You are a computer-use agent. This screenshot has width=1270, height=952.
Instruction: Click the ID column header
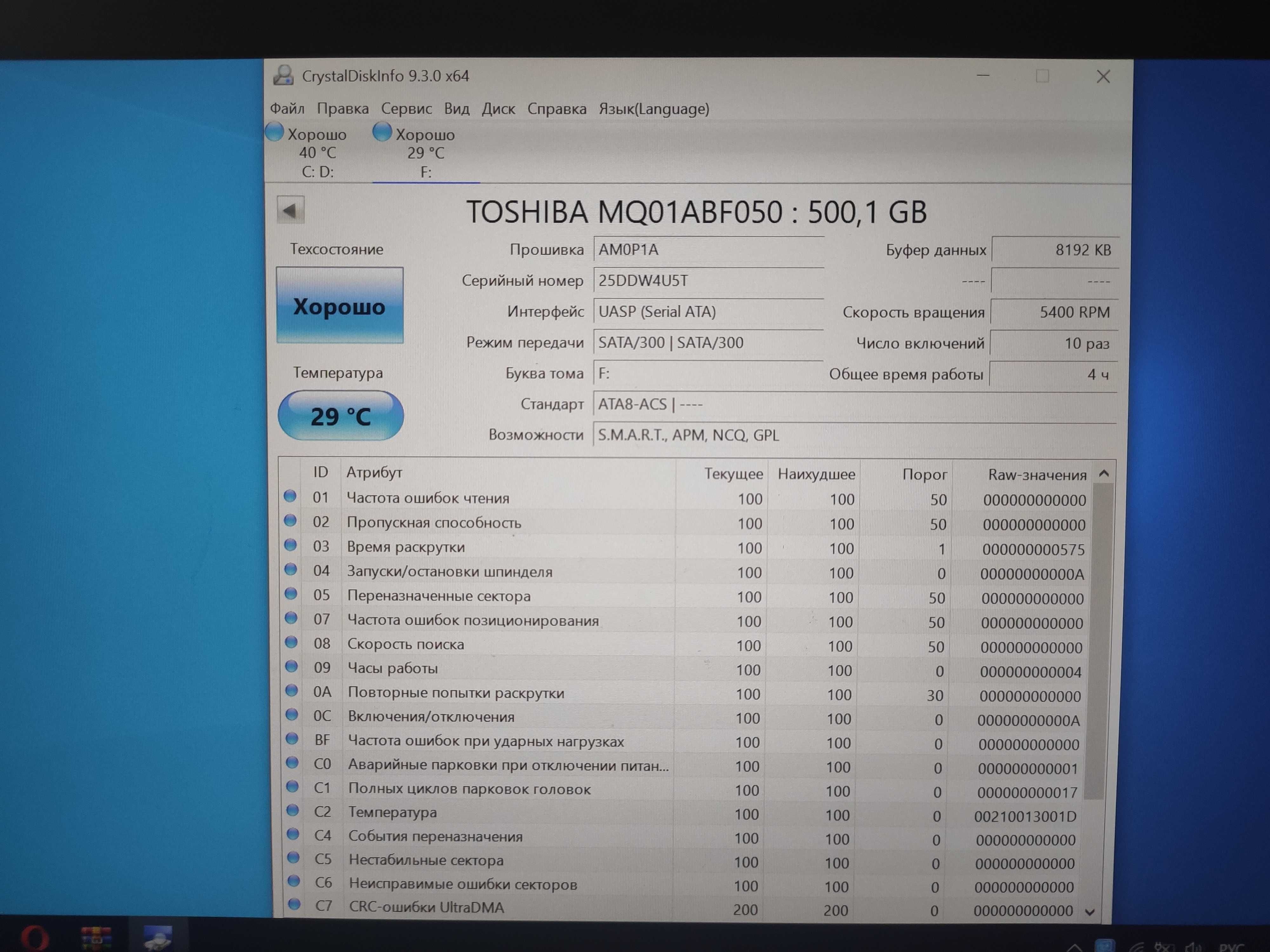coord(320,472)
